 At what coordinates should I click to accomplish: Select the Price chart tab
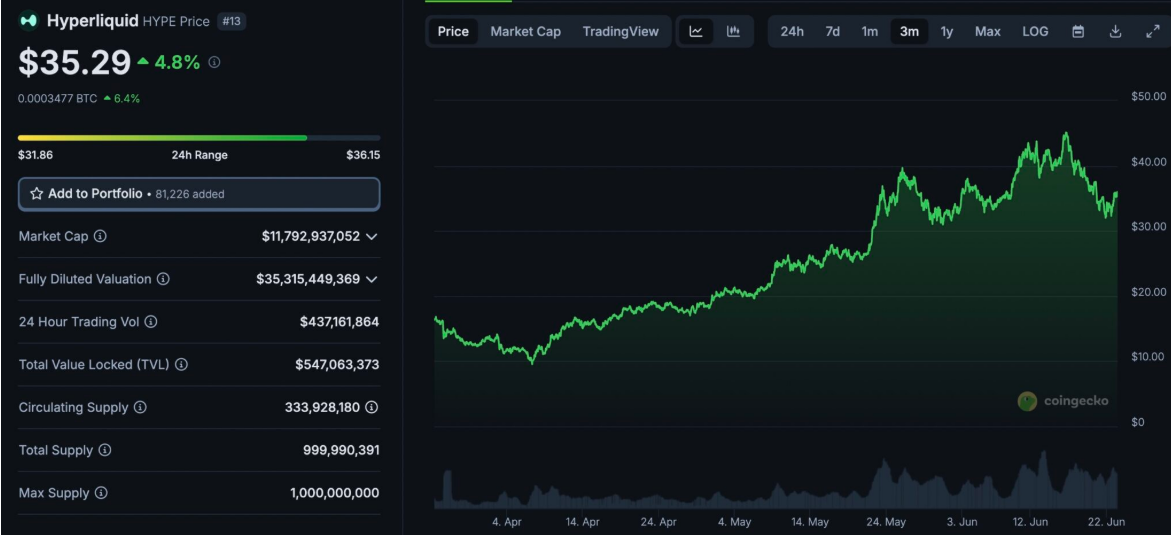coord(453,31)
